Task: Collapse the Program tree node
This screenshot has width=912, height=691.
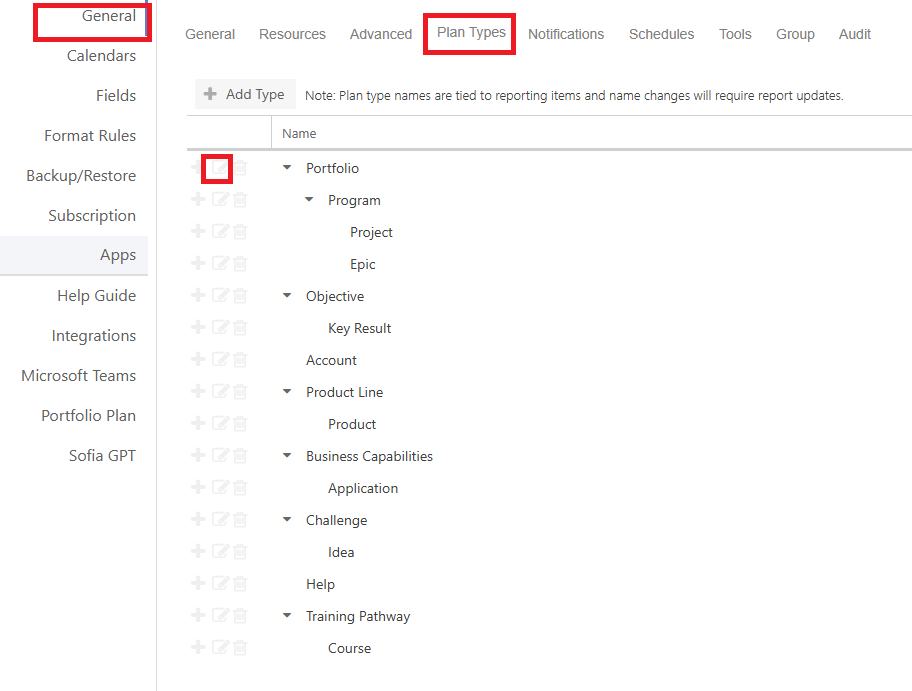Action: pos(309,200)
